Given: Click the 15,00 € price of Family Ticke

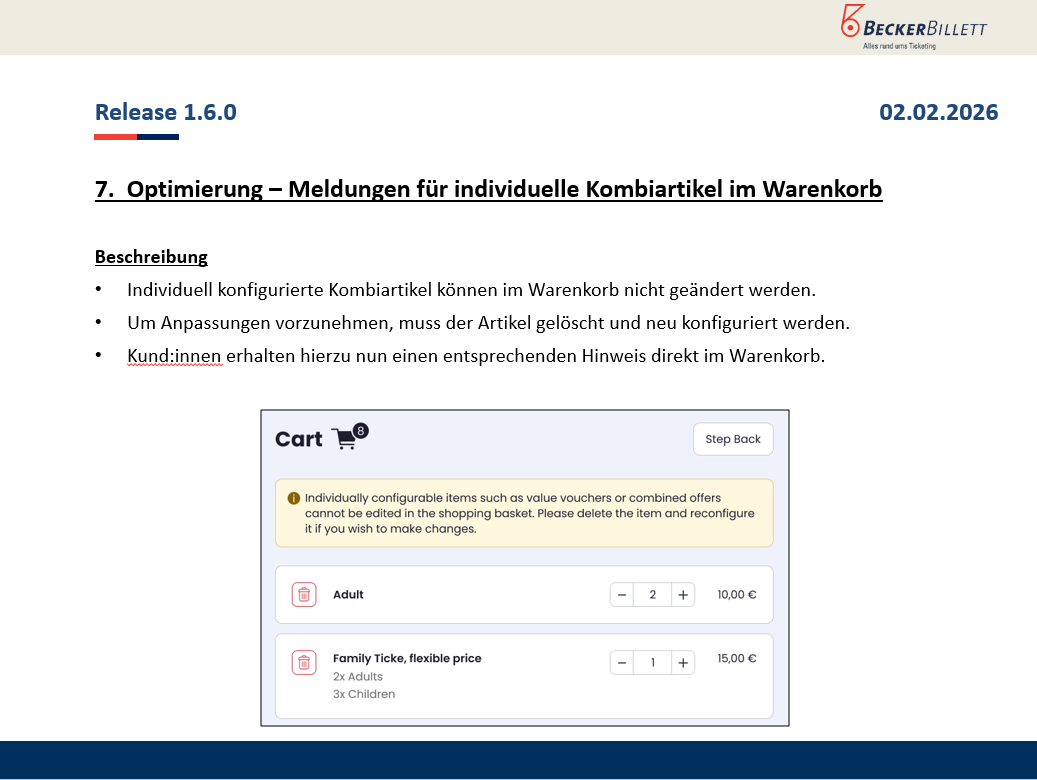Looking at the screenshot, I should pyautogui.click(x=736, y=658).
